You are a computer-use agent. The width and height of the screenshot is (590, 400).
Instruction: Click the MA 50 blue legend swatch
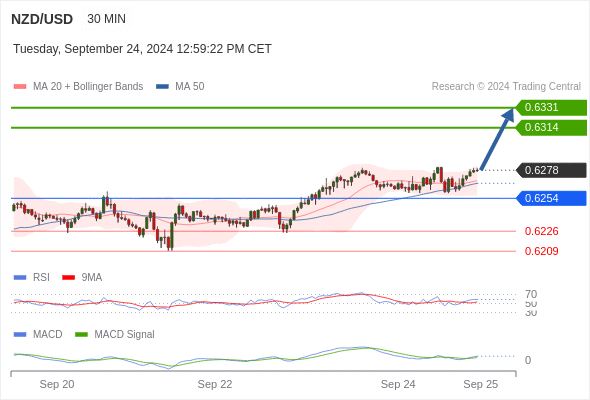click(x=162, y=87)
